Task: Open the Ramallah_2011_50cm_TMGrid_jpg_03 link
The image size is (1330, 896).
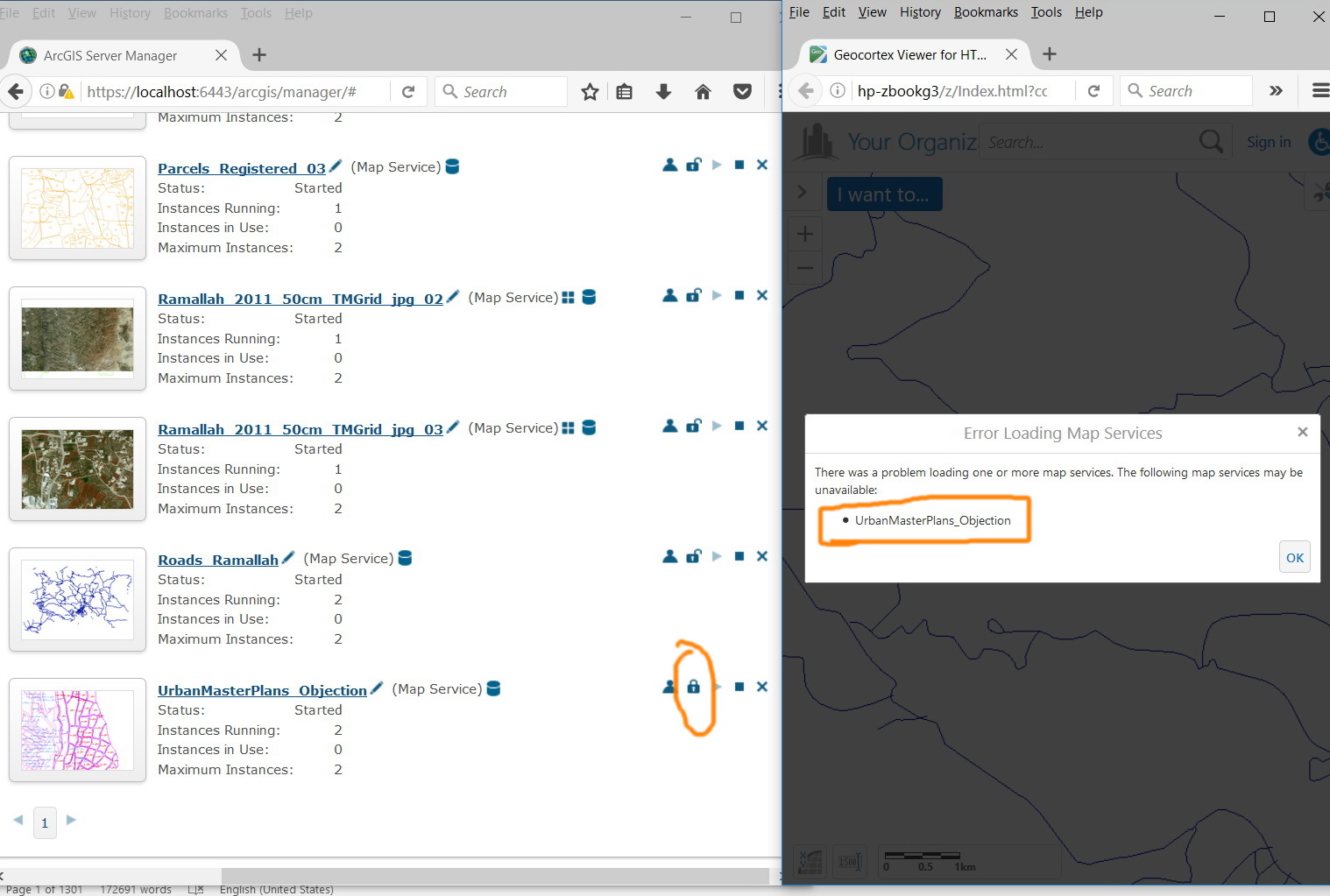Action: [x=301, y=429]
